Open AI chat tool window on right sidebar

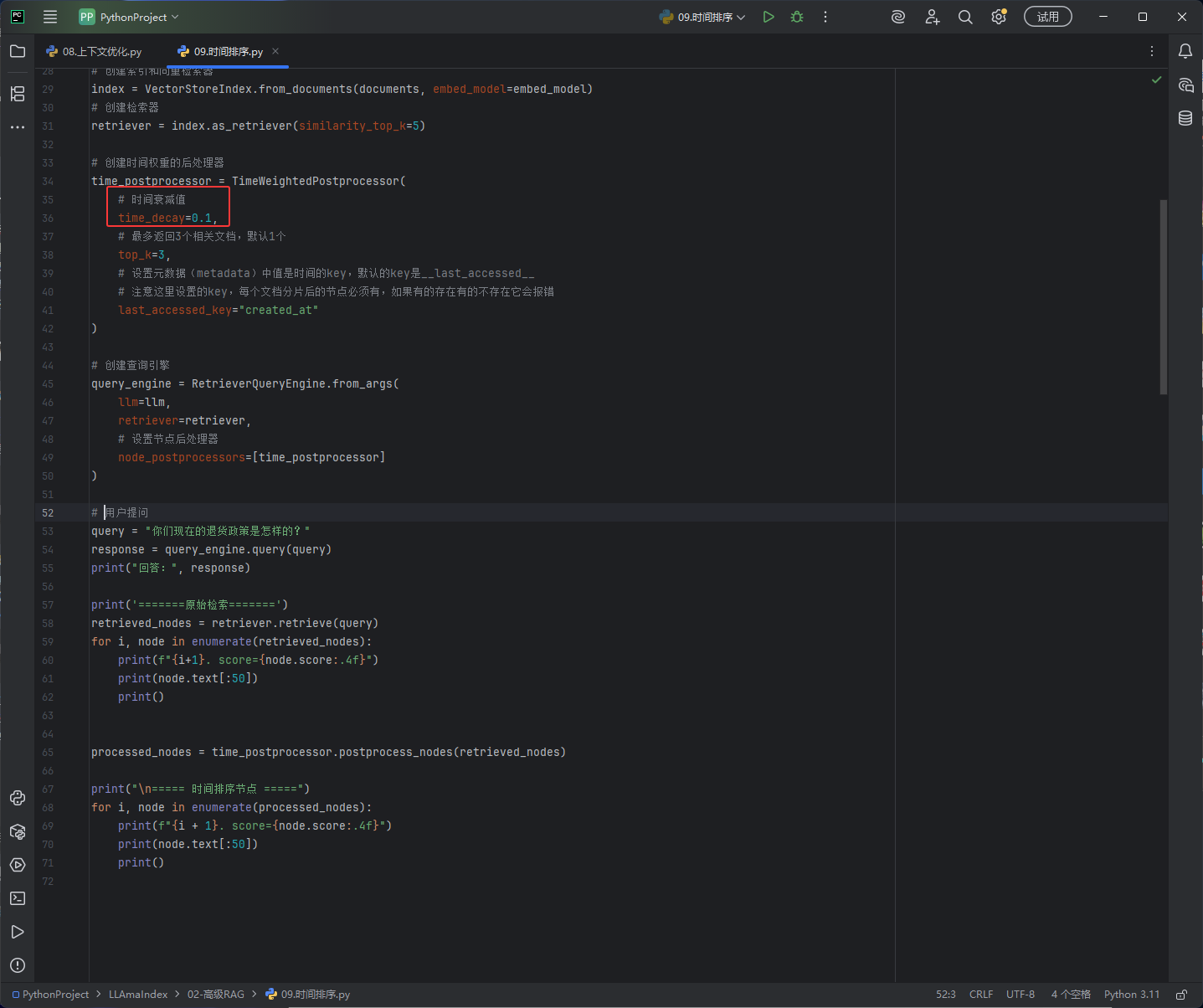coord(1185,85)
